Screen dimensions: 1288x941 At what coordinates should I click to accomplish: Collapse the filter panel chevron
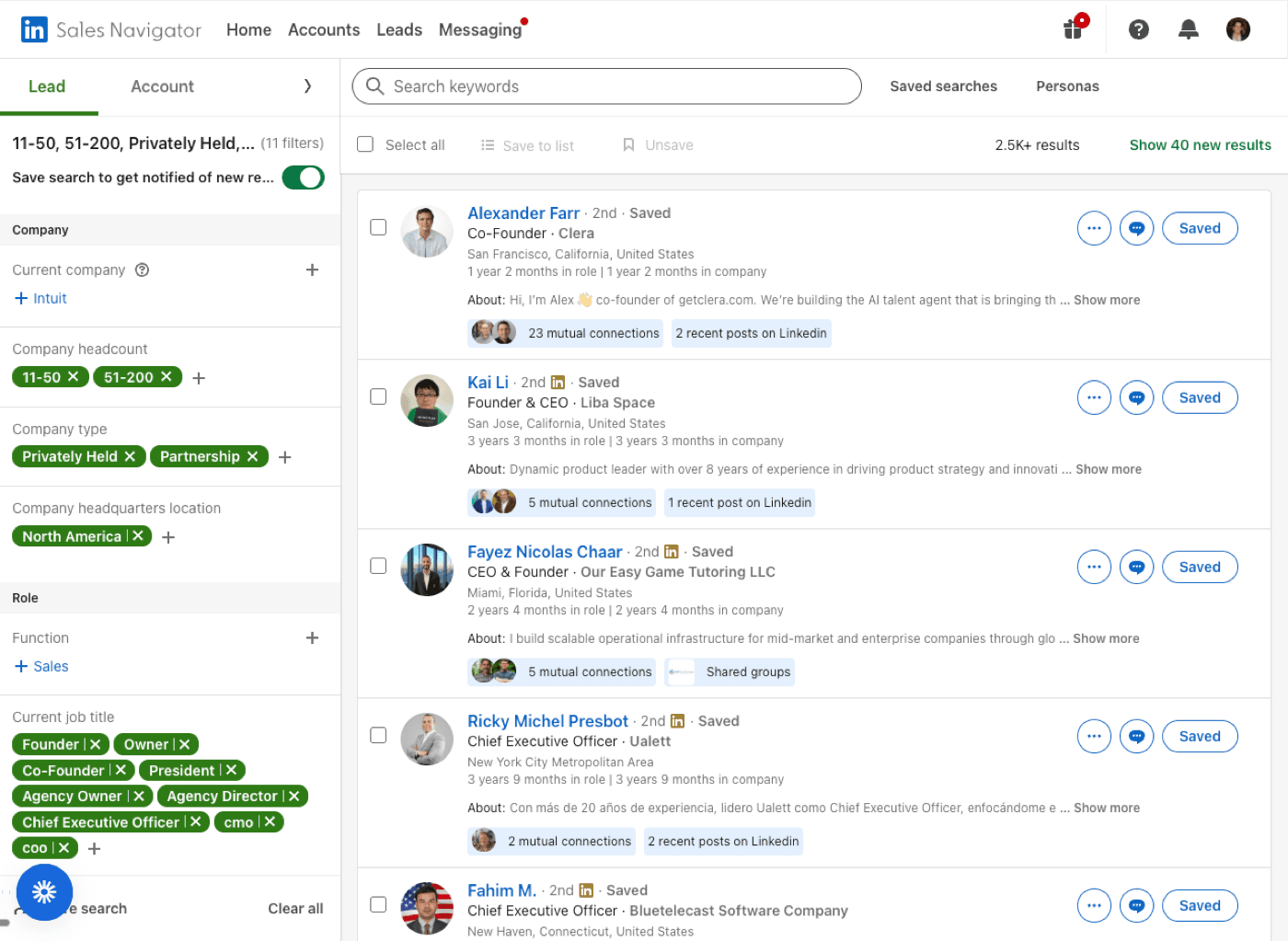point(307,86)
